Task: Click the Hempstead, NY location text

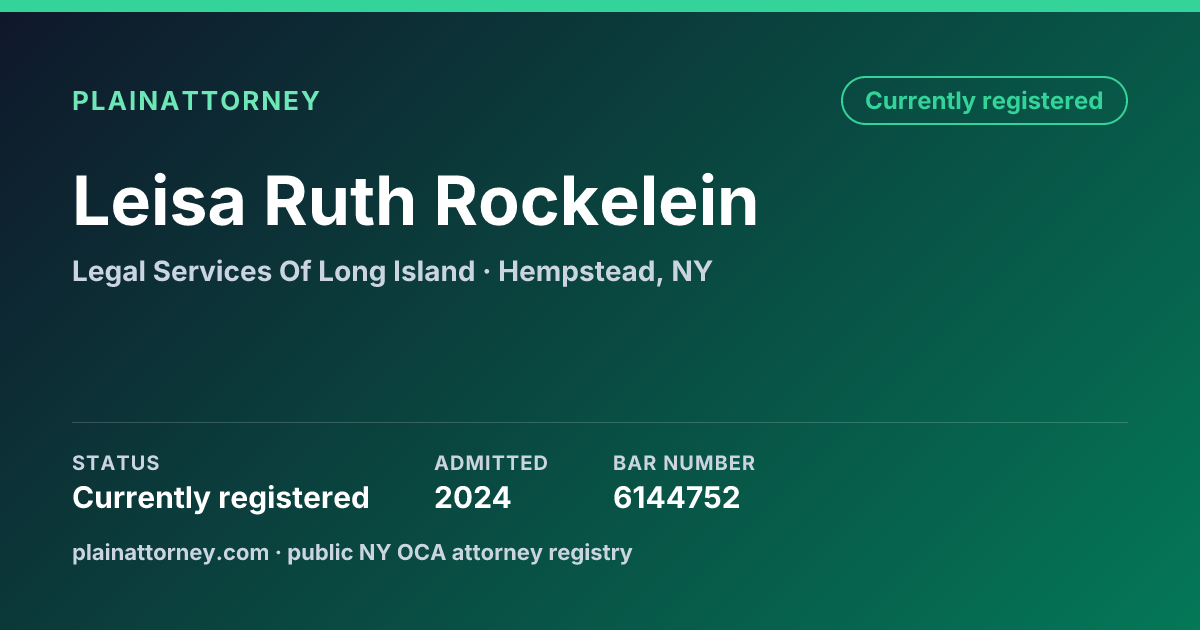Action: click(x=605, y=271)
